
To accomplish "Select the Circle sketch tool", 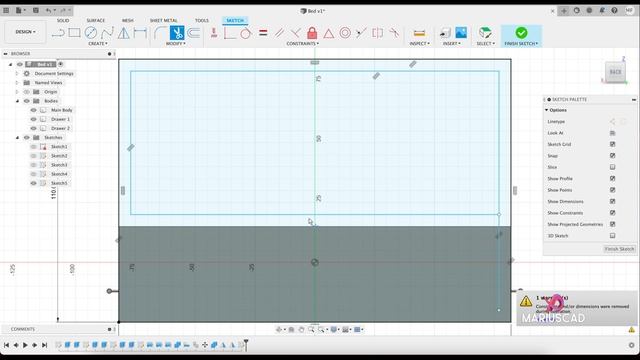I will [x=91, y=33].
